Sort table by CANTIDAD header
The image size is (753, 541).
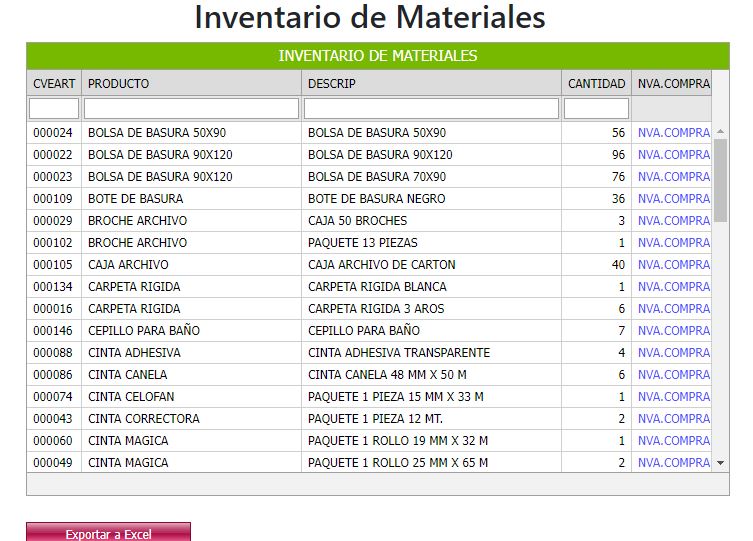click(596, 84)
